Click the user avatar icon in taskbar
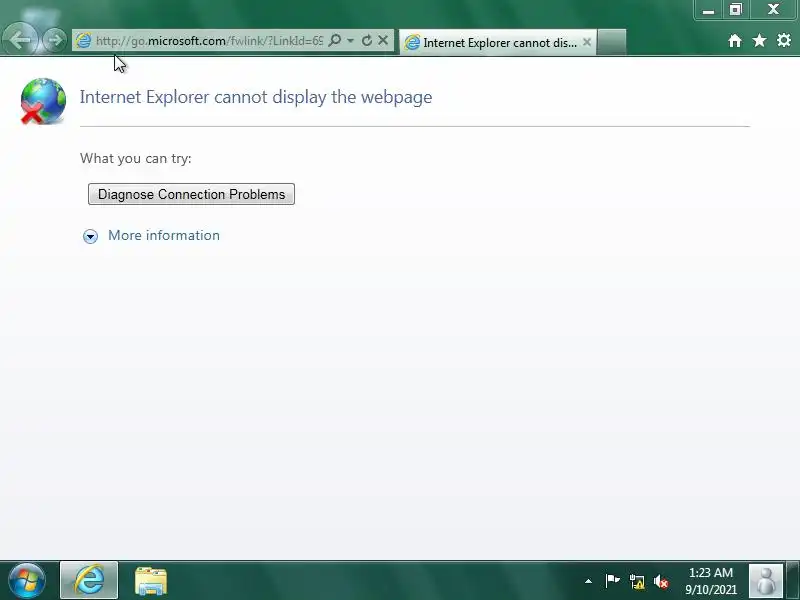 click(x=765, y=581)
